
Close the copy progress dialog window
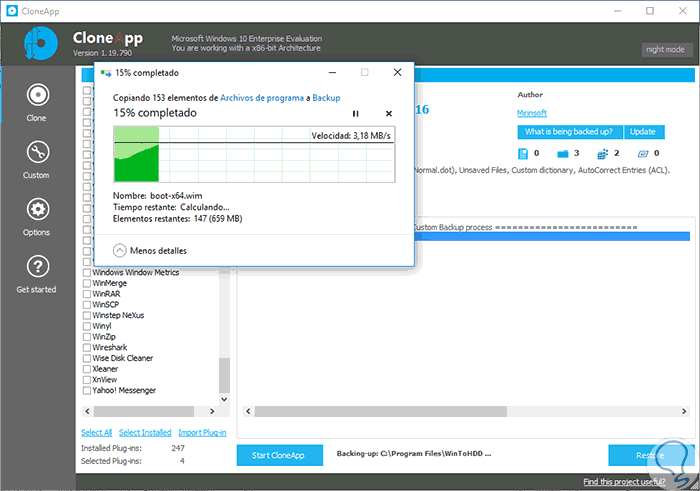pyautogui.click(x=397, y=72)
